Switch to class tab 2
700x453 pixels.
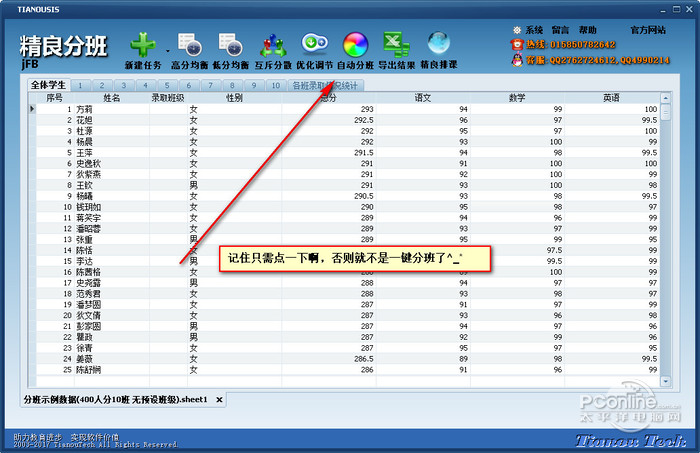tap(102, 85)
